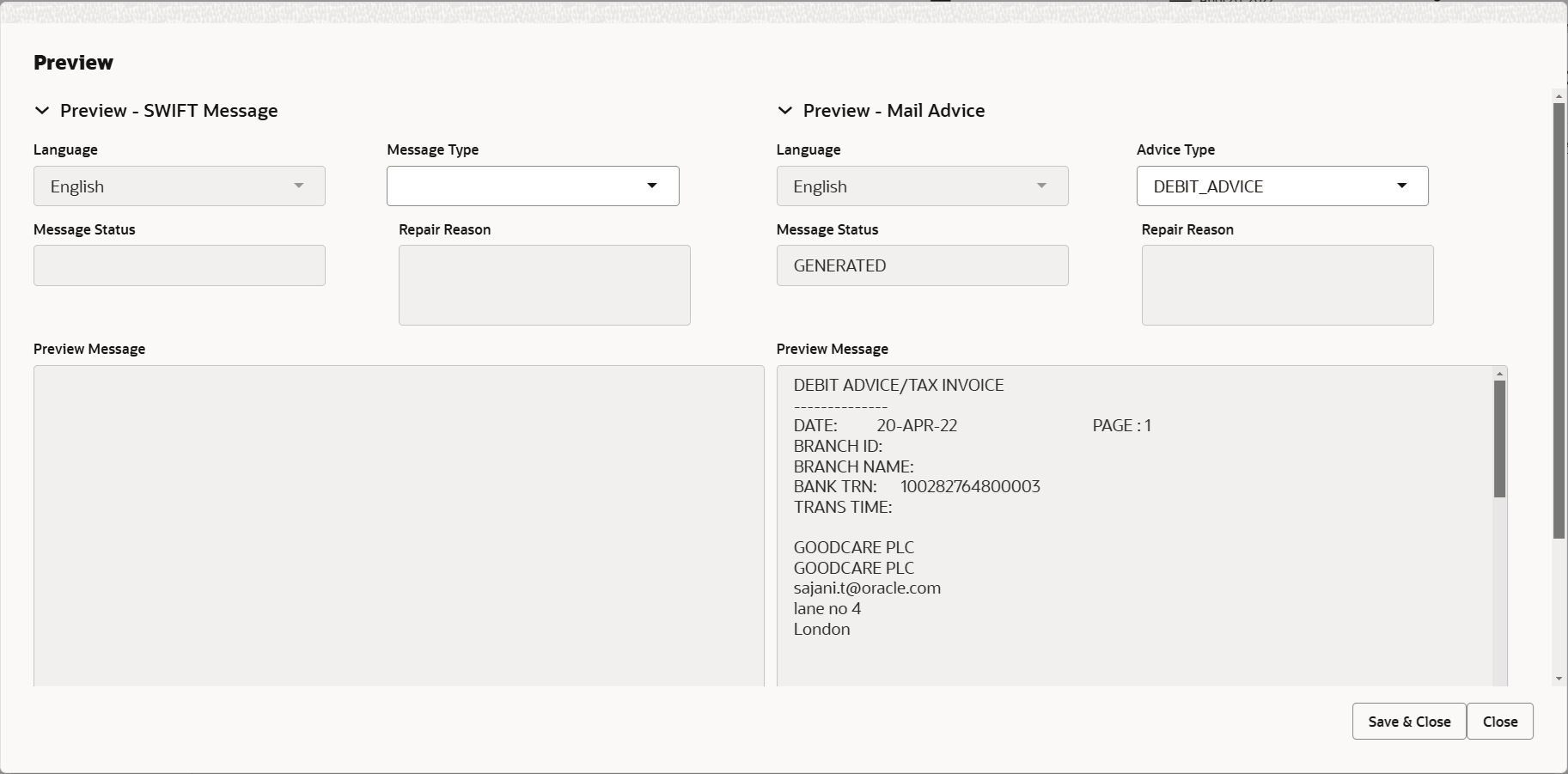The width and height of the screenshot is (1568, 774).
Task: Click the empty SWIFT Message Status field
Action: click(x=180, y=265)
